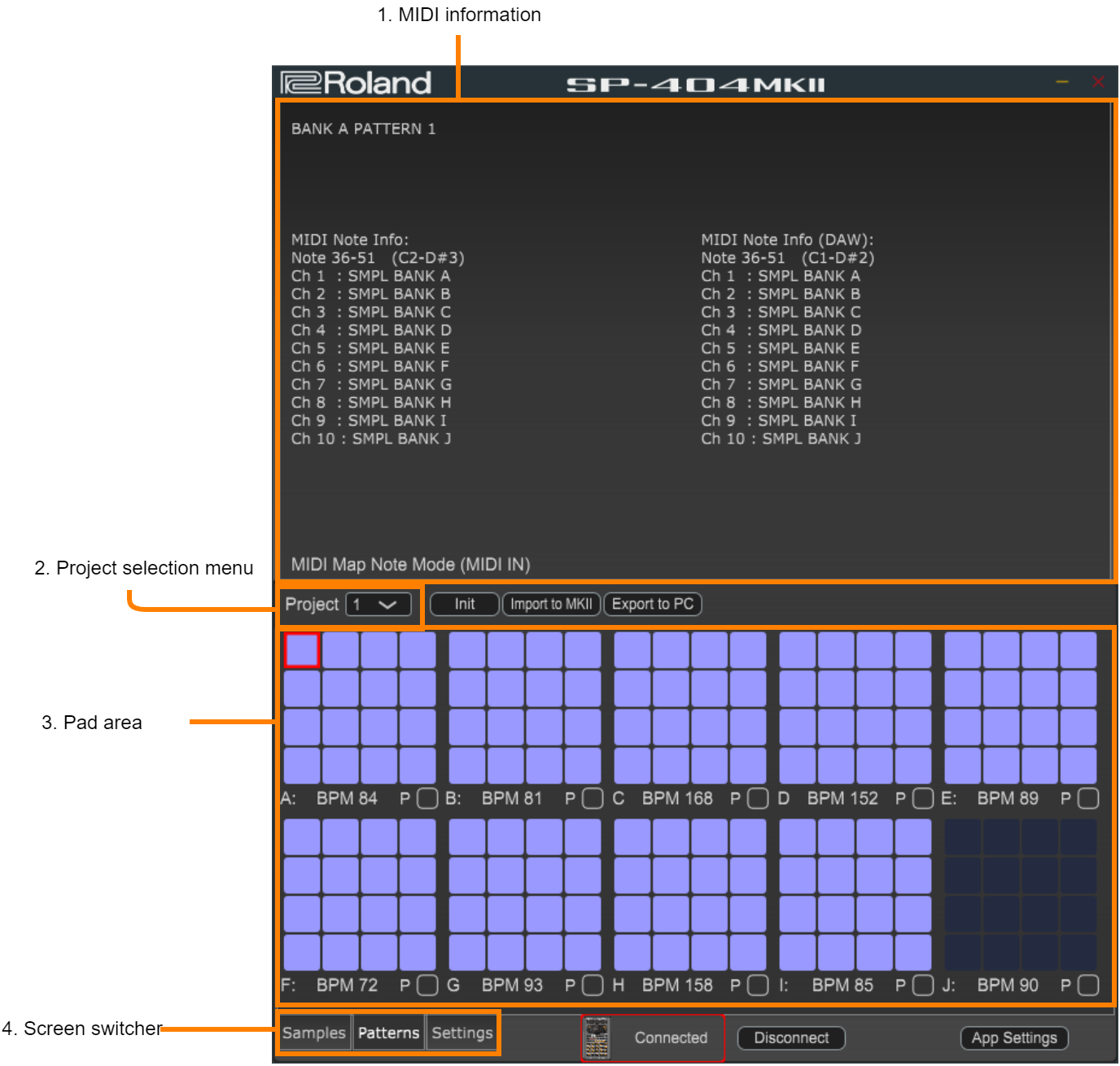Click the BPM 81 value of bank B
Image resolution: width=1120 pixels, height=1066 pixels.
click(512, 798)
